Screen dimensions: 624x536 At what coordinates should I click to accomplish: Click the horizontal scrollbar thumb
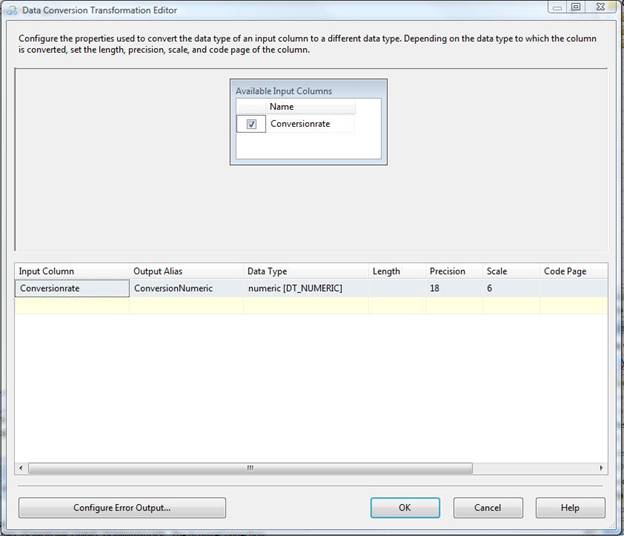point(250,468)
